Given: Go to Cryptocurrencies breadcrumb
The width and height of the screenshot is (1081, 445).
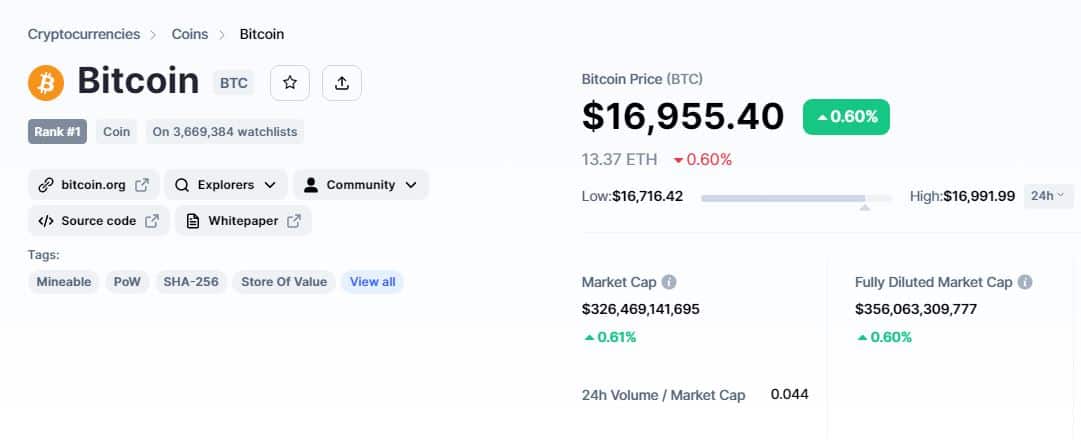Looking at the screenshot, I should (x=84, y=34).
